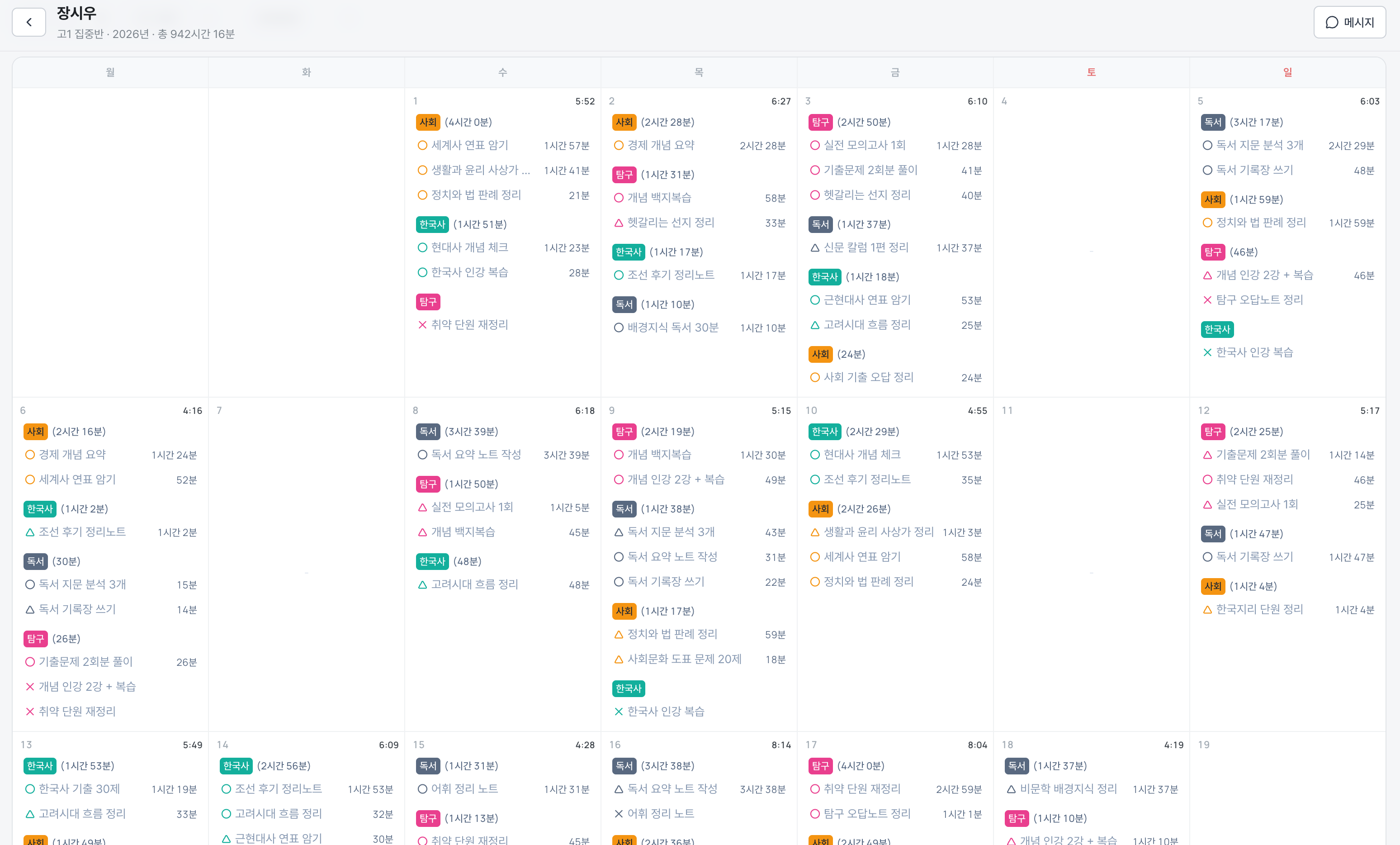This screenshot has height=845, width=1400.
Task: Click circle icon for 탐구 오답노트 정리 on day 17
Action: tap(814, 814)
